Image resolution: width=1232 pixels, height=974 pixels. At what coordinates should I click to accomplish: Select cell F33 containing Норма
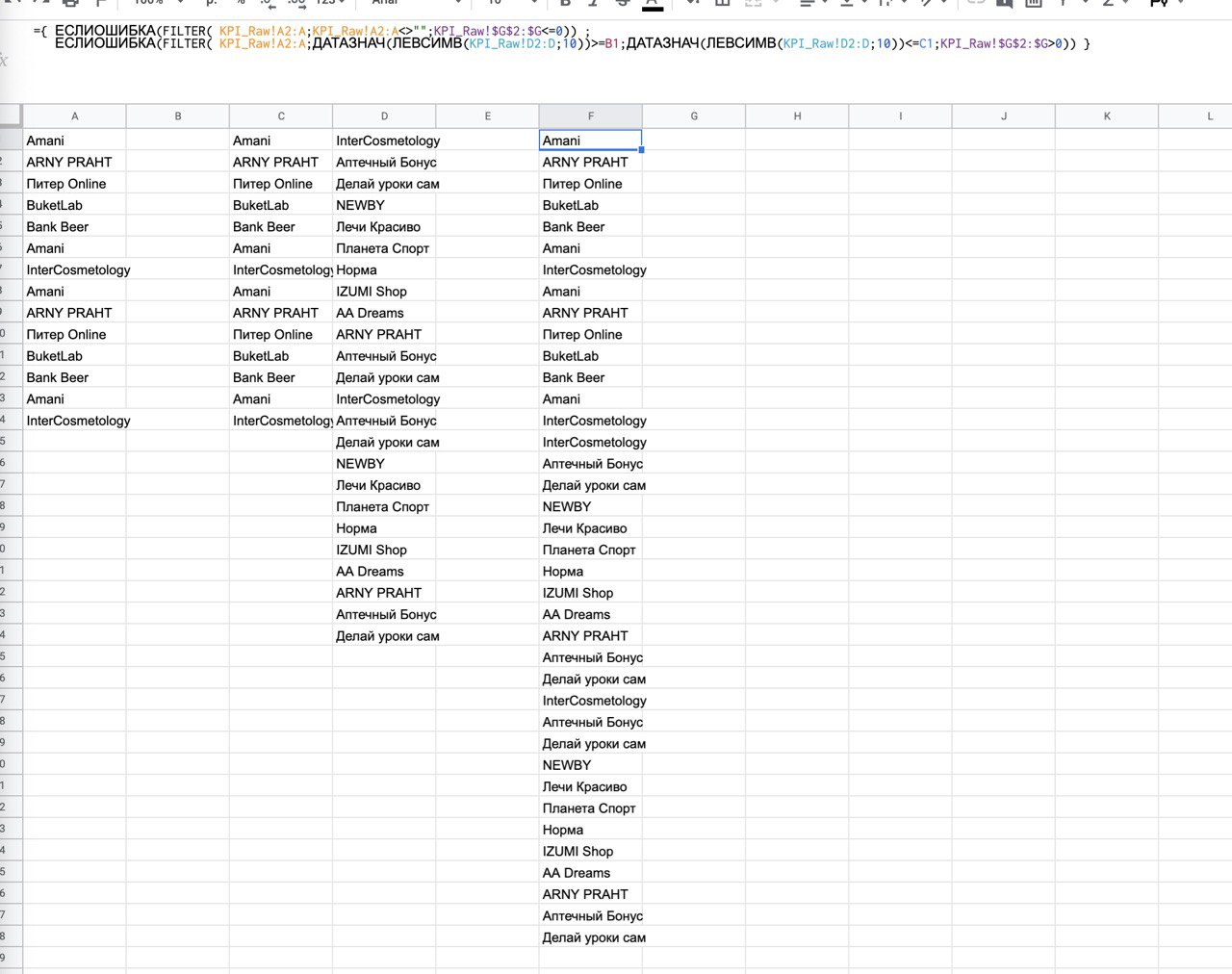pyautogui.click(x=591, y=830)
